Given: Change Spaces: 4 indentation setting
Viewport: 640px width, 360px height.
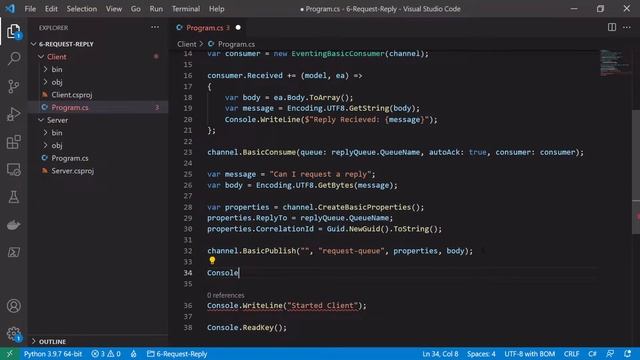Looking at the screenshot, I should (x=481, y=354).
